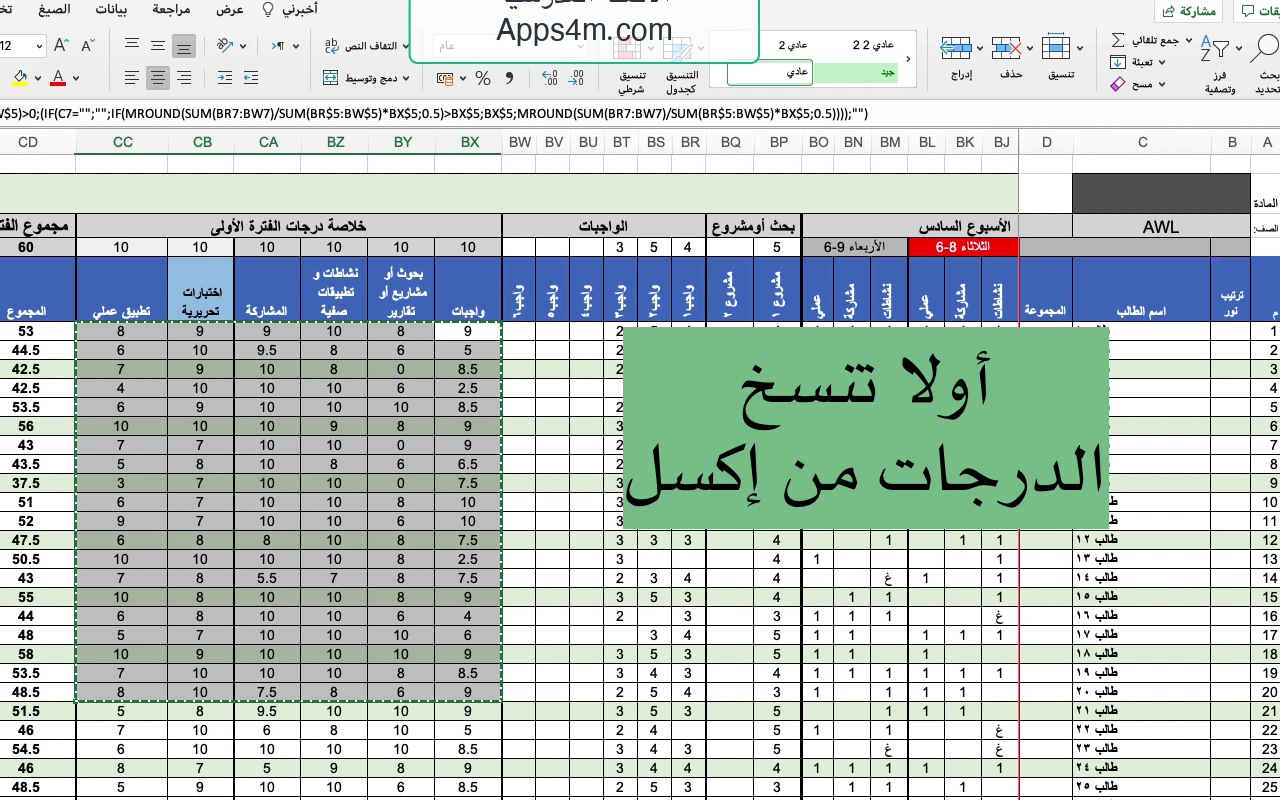Screen dimensions: 1280x800
Task: Click student name cell طالب ١٧
Action: point(1142,635)
